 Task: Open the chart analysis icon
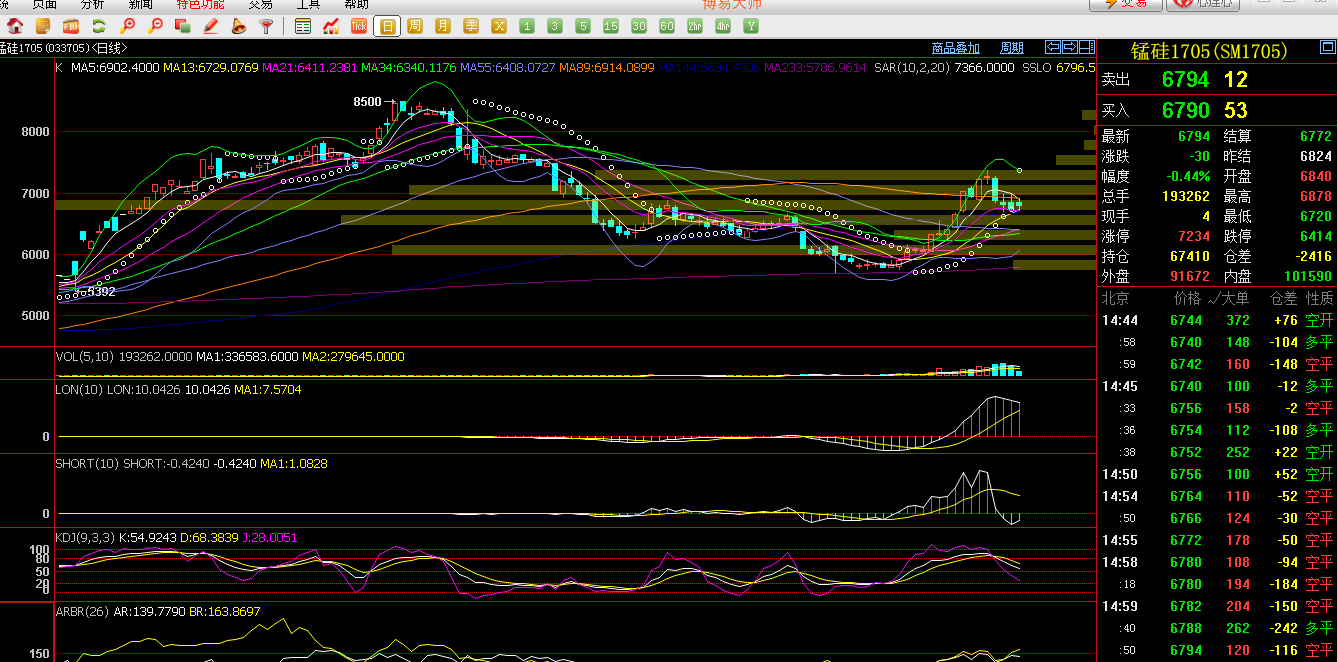tap(330, 26)
